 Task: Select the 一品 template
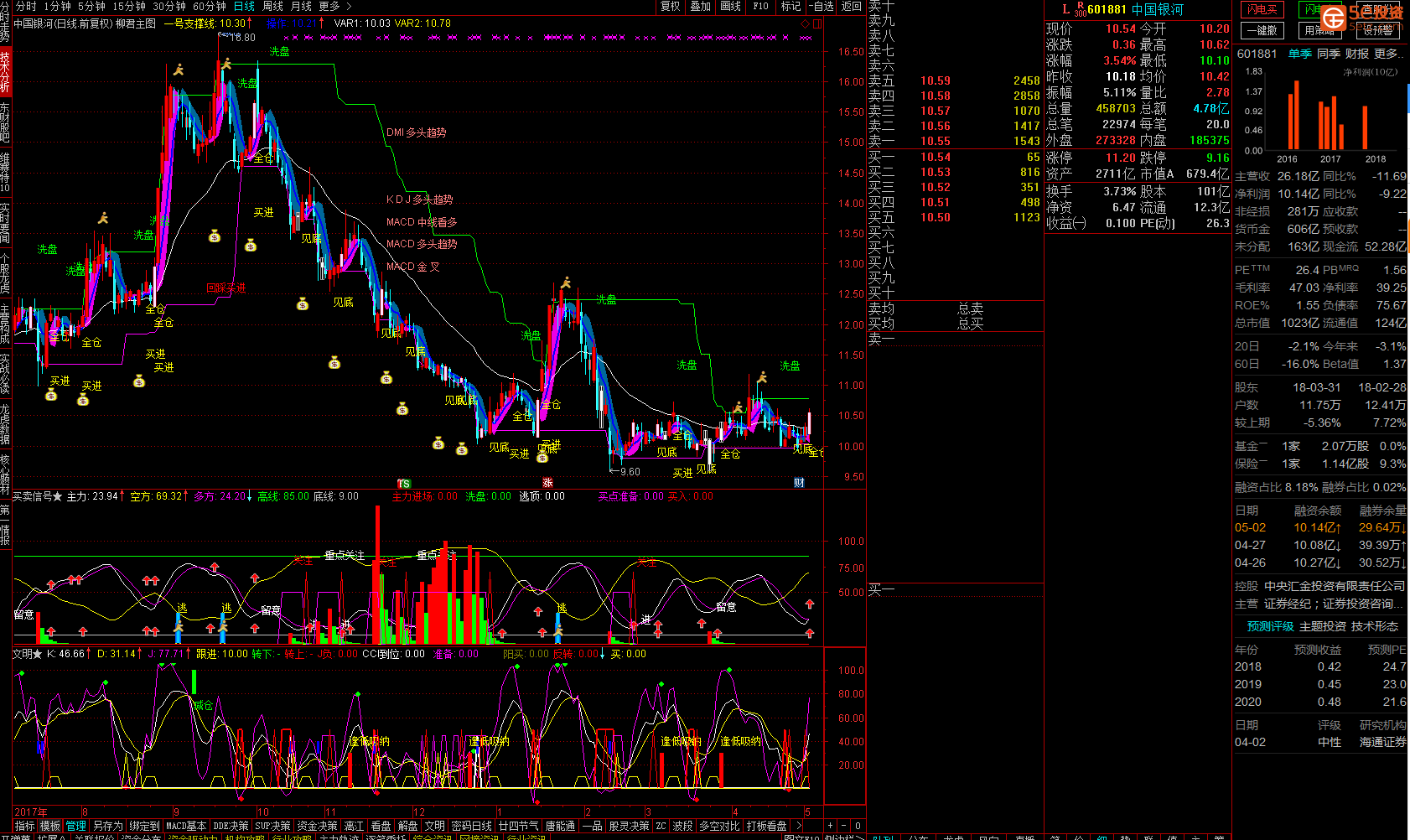pyautogui.click(x=593, y=826)
